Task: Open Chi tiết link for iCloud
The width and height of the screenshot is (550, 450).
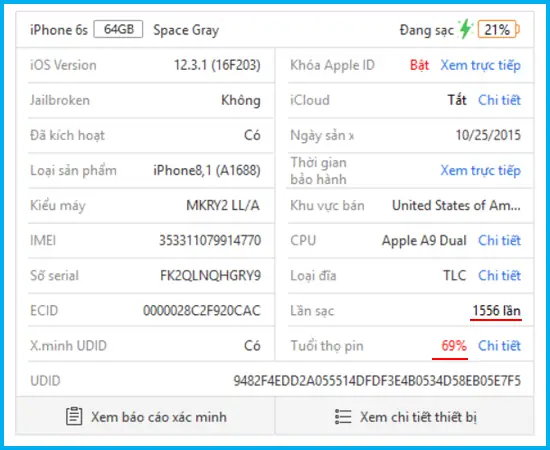Action: pyautogui.click(x=499, y=100)
